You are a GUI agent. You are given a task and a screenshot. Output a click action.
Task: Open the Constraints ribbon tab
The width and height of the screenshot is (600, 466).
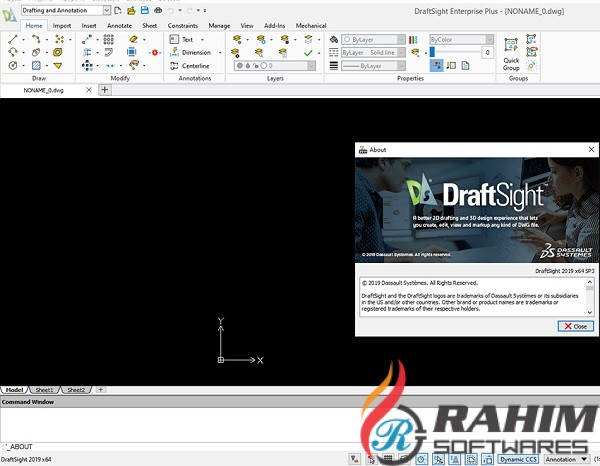pos(183,26)
